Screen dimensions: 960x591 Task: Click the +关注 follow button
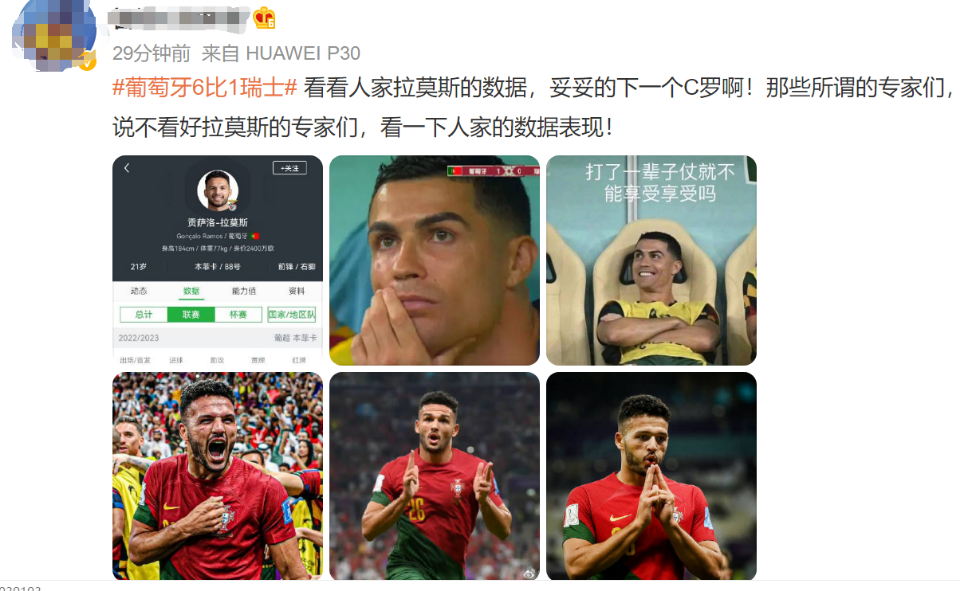290,168
